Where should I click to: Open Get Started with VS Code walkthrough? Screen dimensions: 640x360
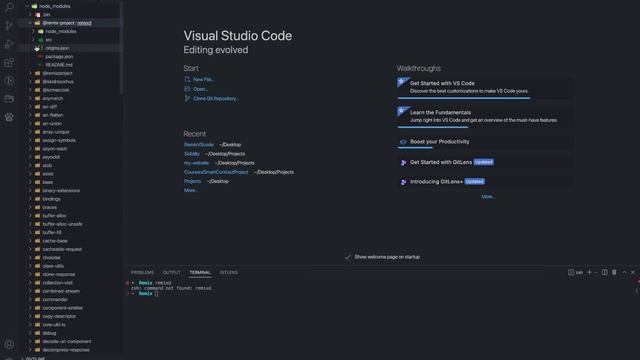pos(484,87)
